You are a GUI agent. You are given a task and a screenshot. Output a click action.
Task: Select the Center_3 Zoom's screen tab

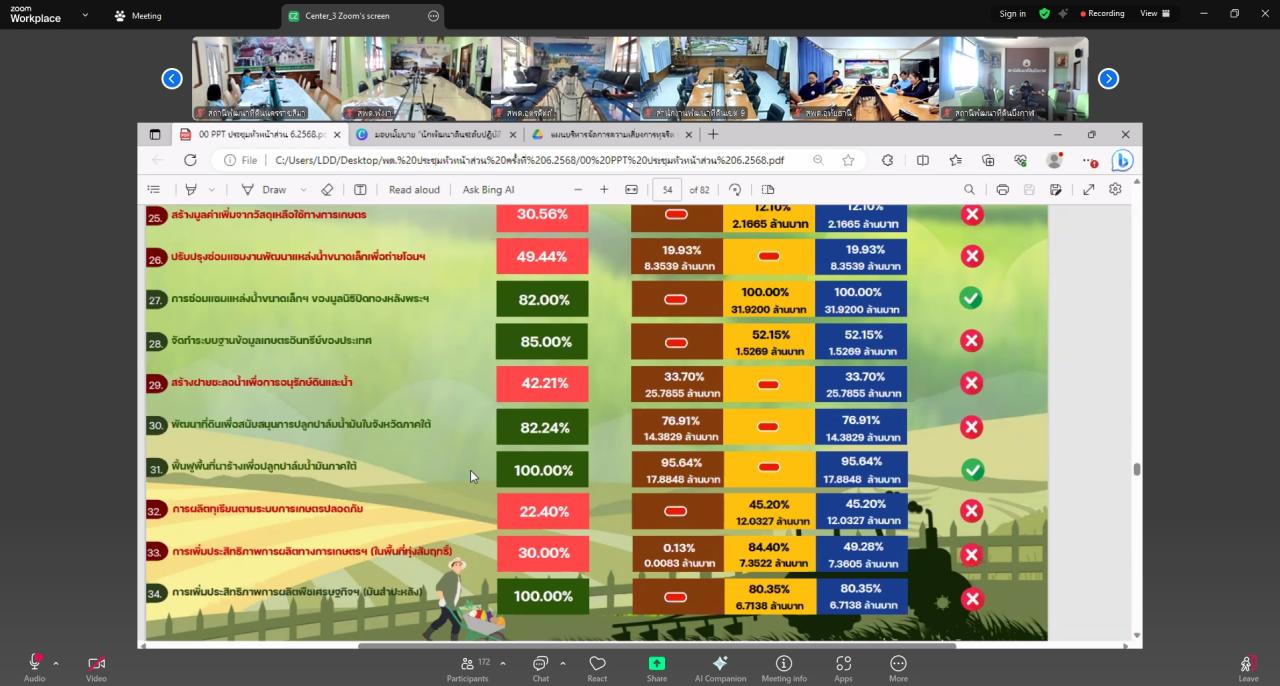click(350, 16)
